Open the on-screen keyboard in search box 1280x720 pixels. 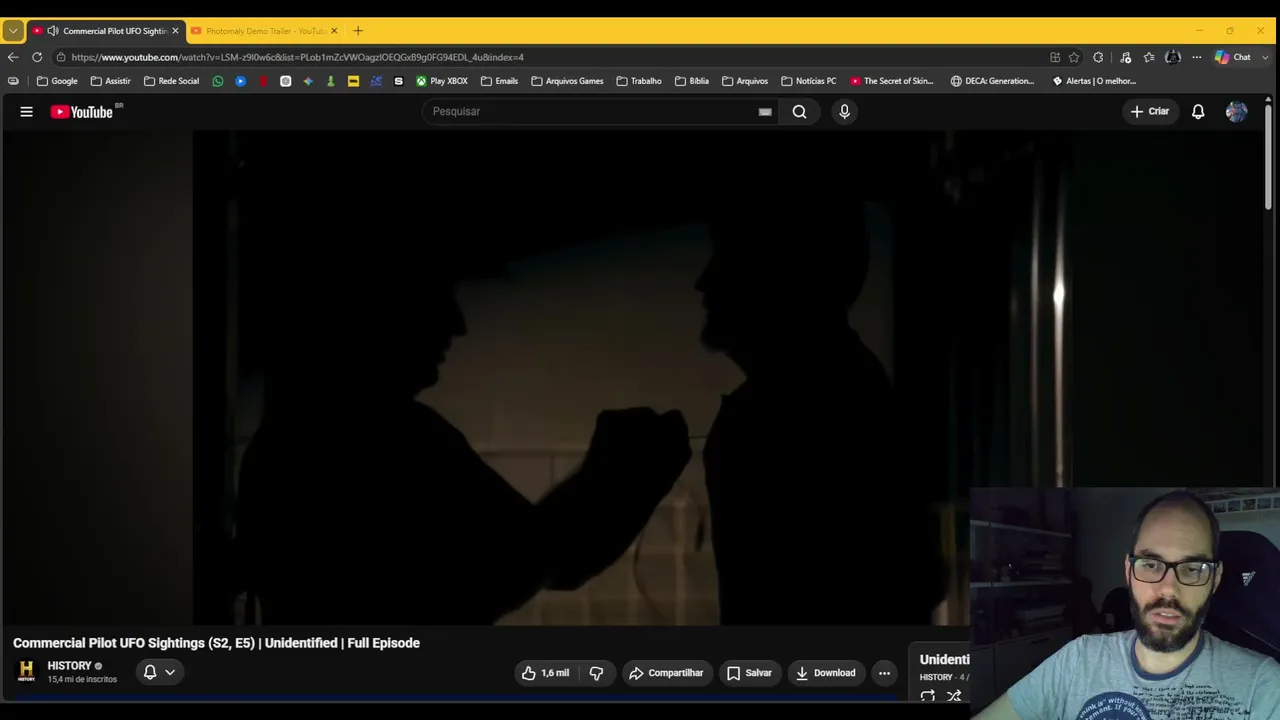click(765, 112)
